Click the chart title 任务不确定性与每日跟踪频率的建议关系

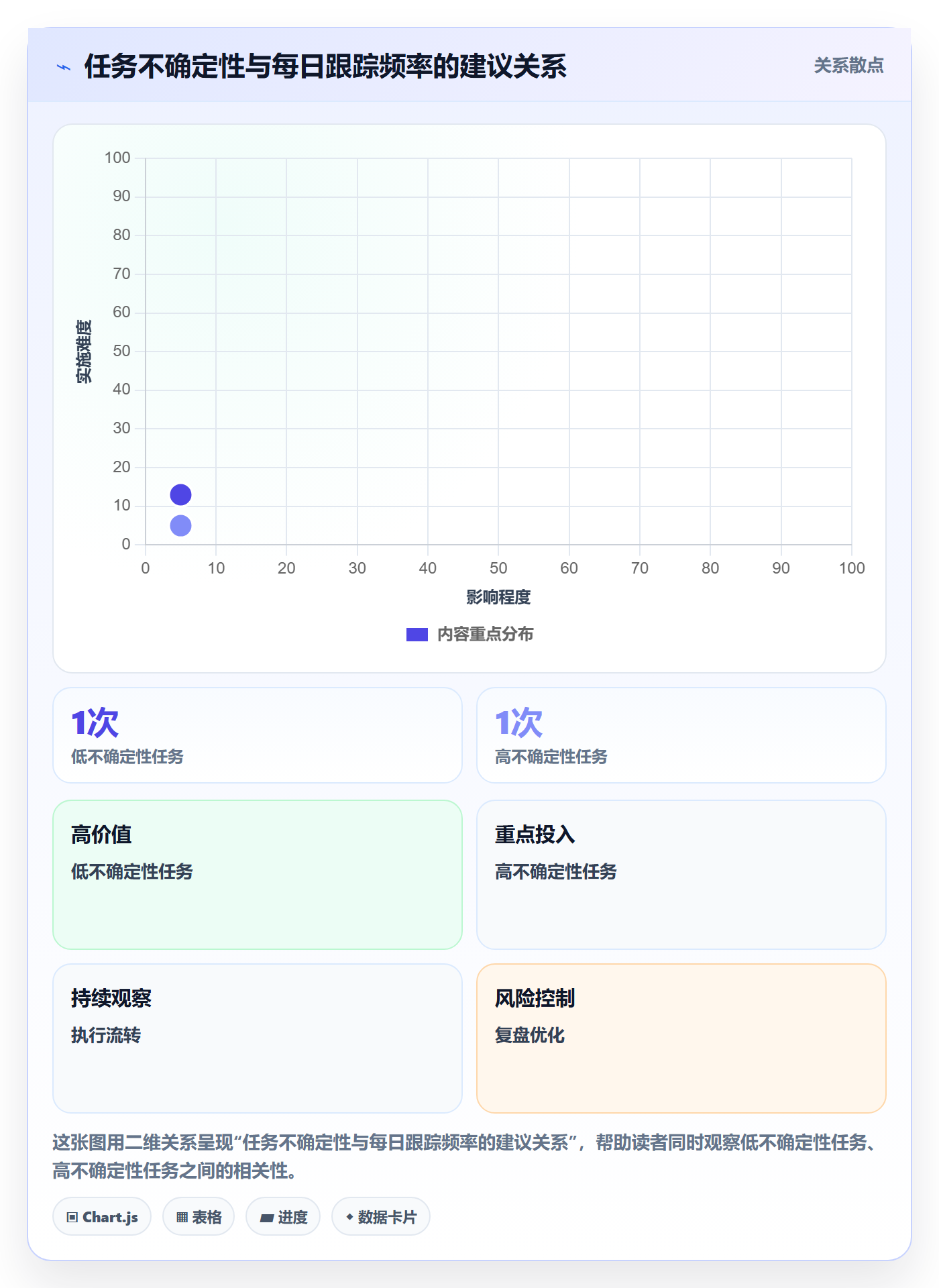tap(326, 66)
